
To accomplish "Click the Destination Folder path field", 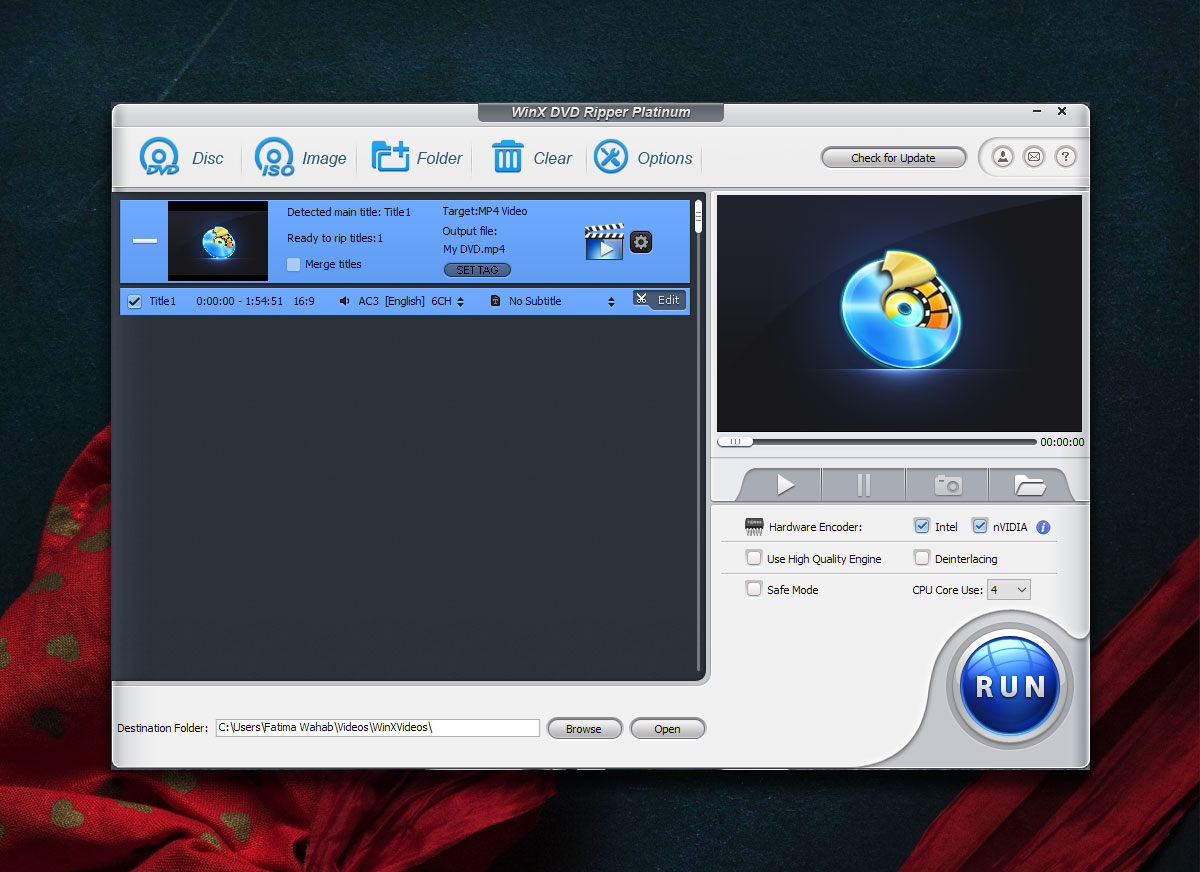I will click(x=378, y=728).
